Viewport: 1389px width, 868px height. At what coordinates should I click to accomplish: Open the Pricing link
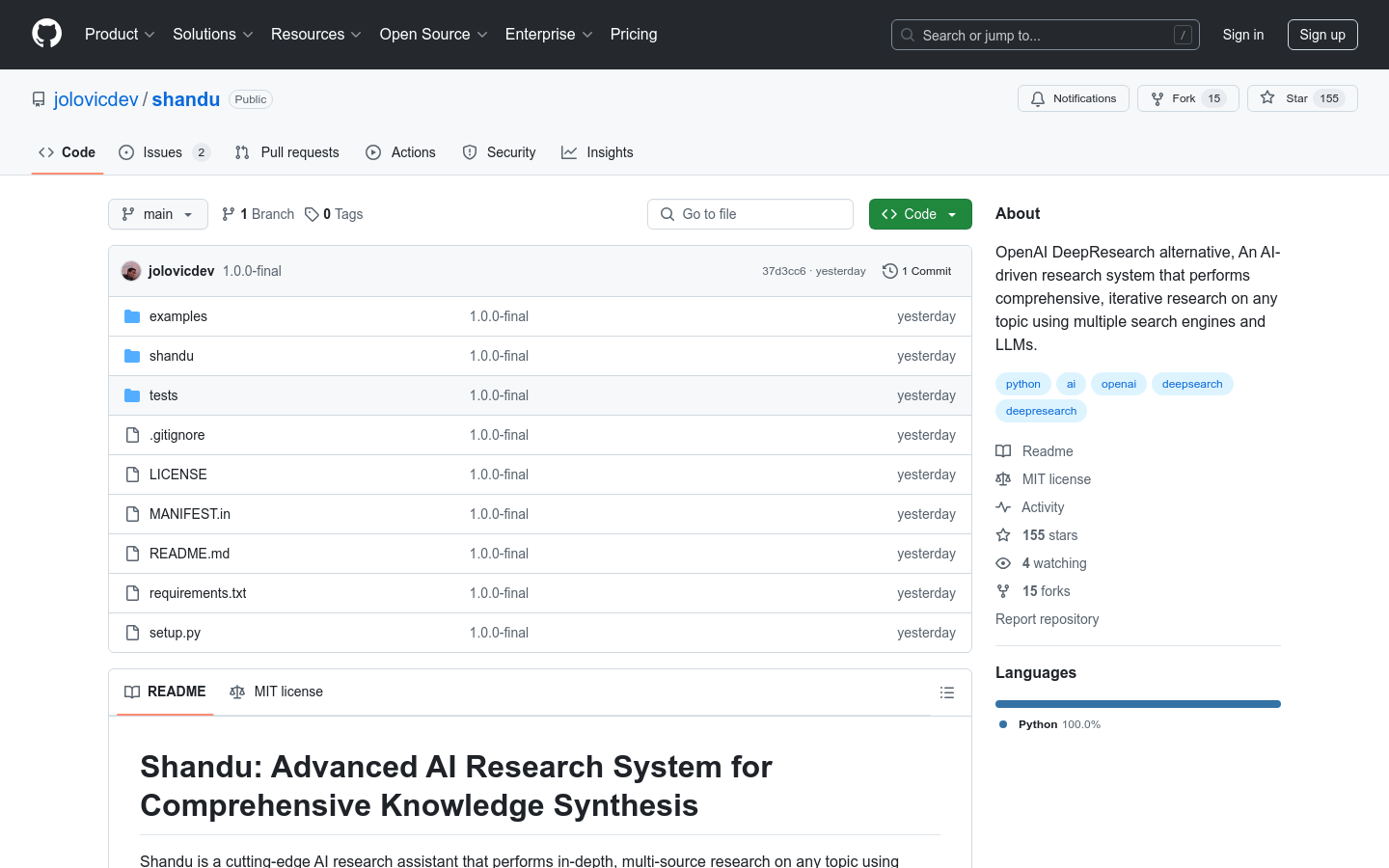[x=634, y=34]
